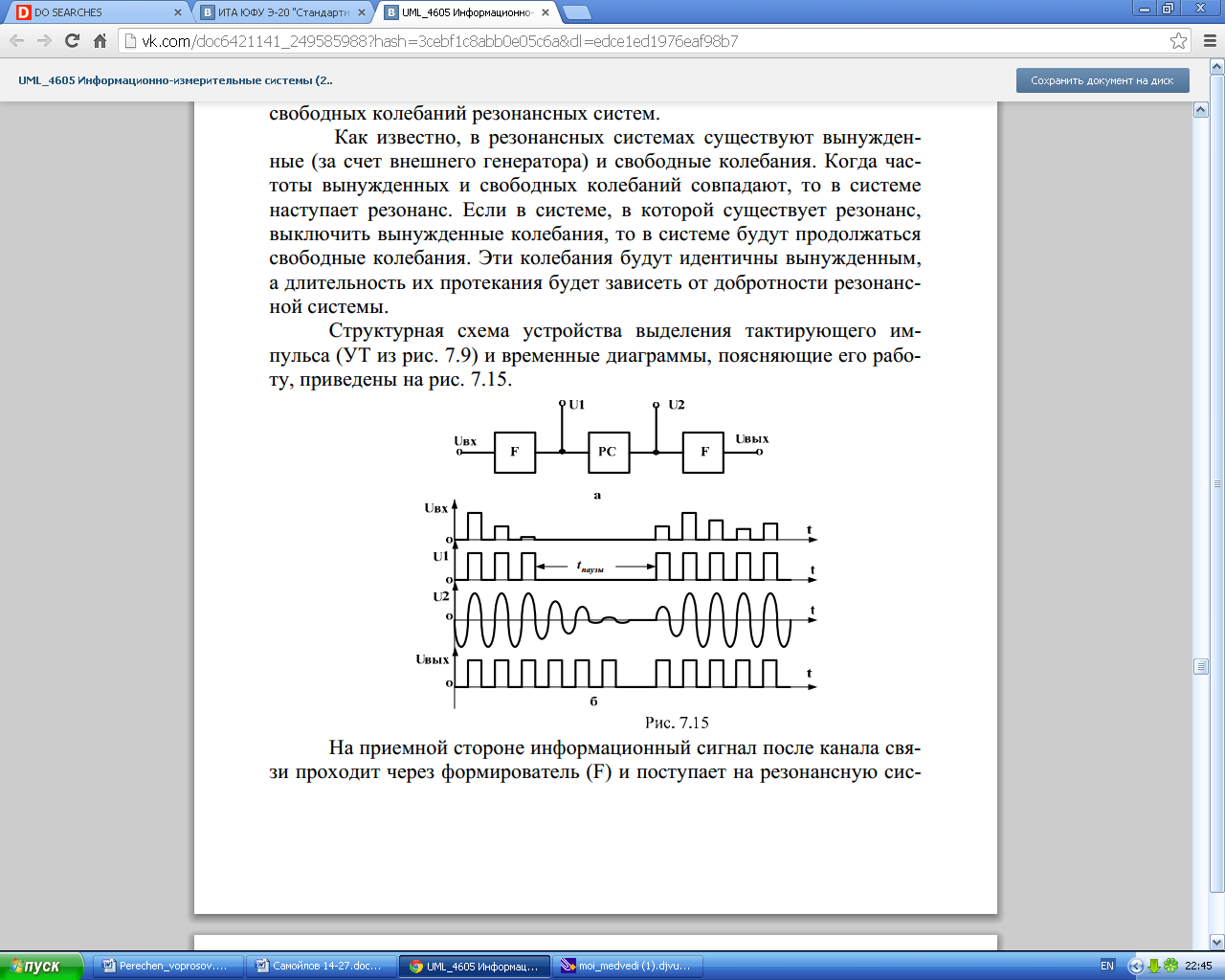Close the DO SEARCHES tab

[x=177, y=12]
